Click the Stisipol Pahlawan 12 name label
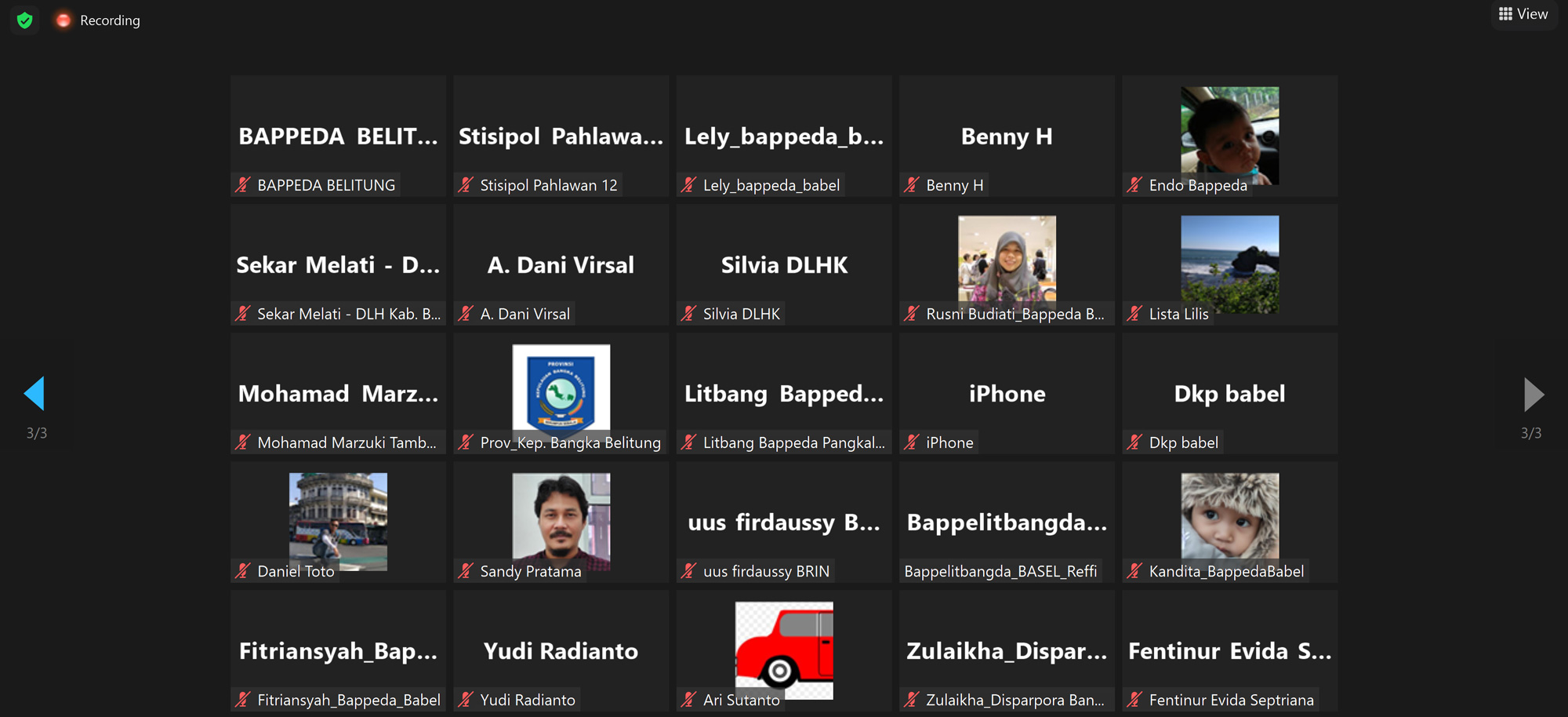Viewport: 1568px width, 717px height. pyautogui.click(x=549, y=185)
